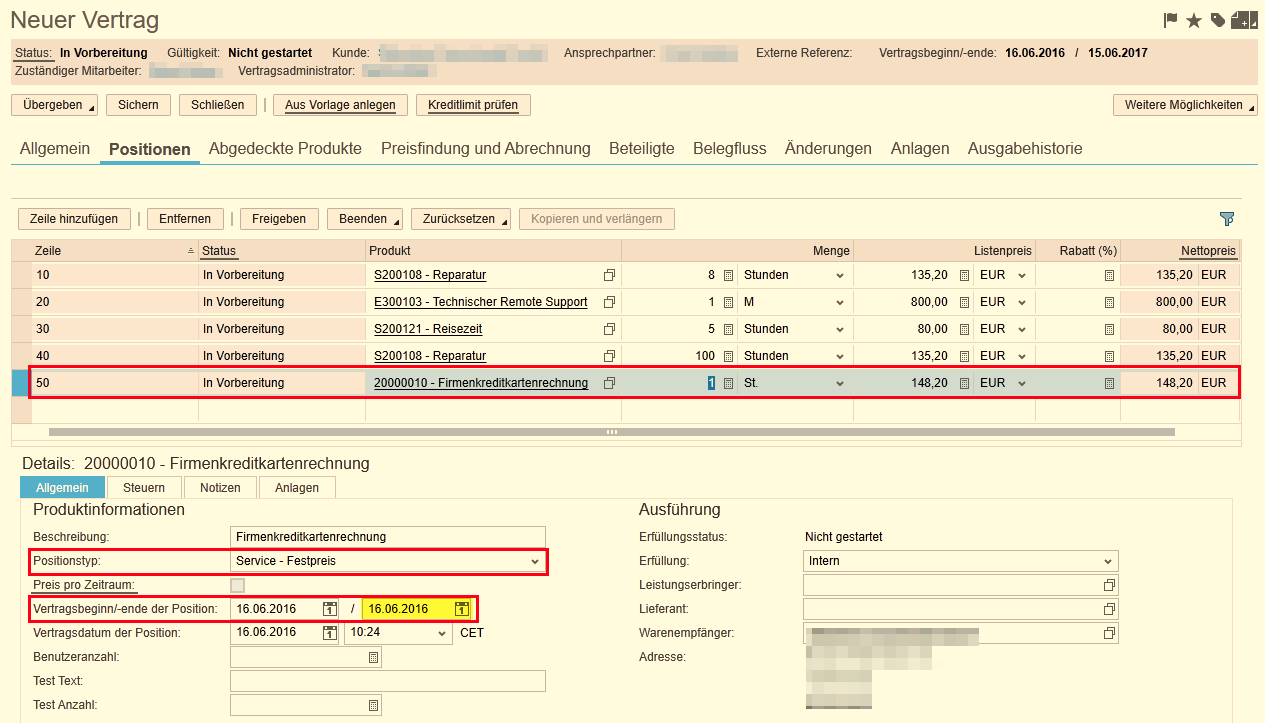Viewport: 1265px width, 723px height.
Task: Open currency dropdown for row 10 list price
Action: point(1021,275)
